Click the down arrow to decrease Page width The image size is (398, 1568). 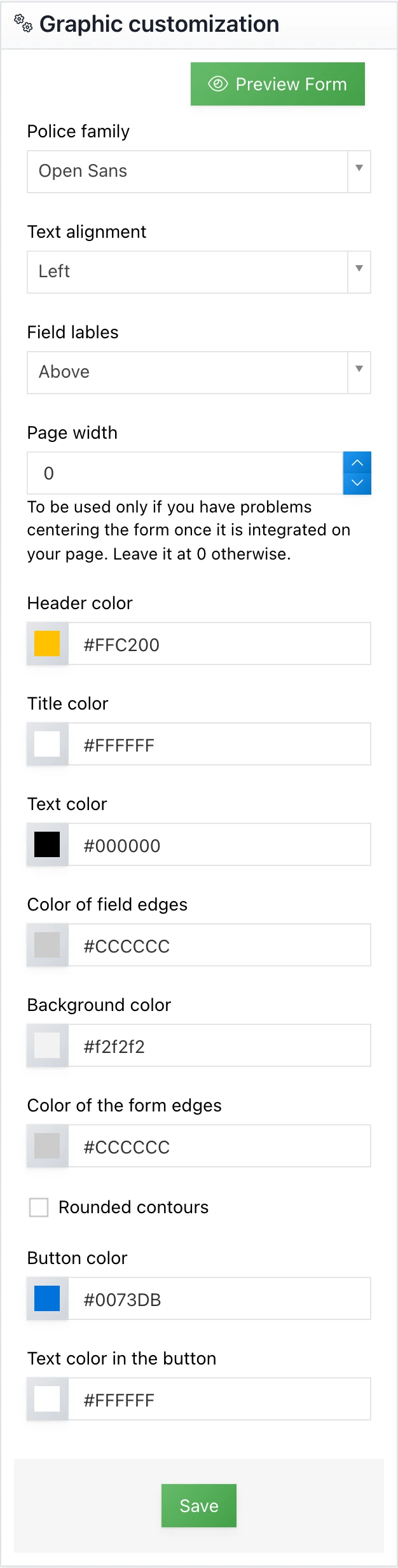tap(357, 483)
